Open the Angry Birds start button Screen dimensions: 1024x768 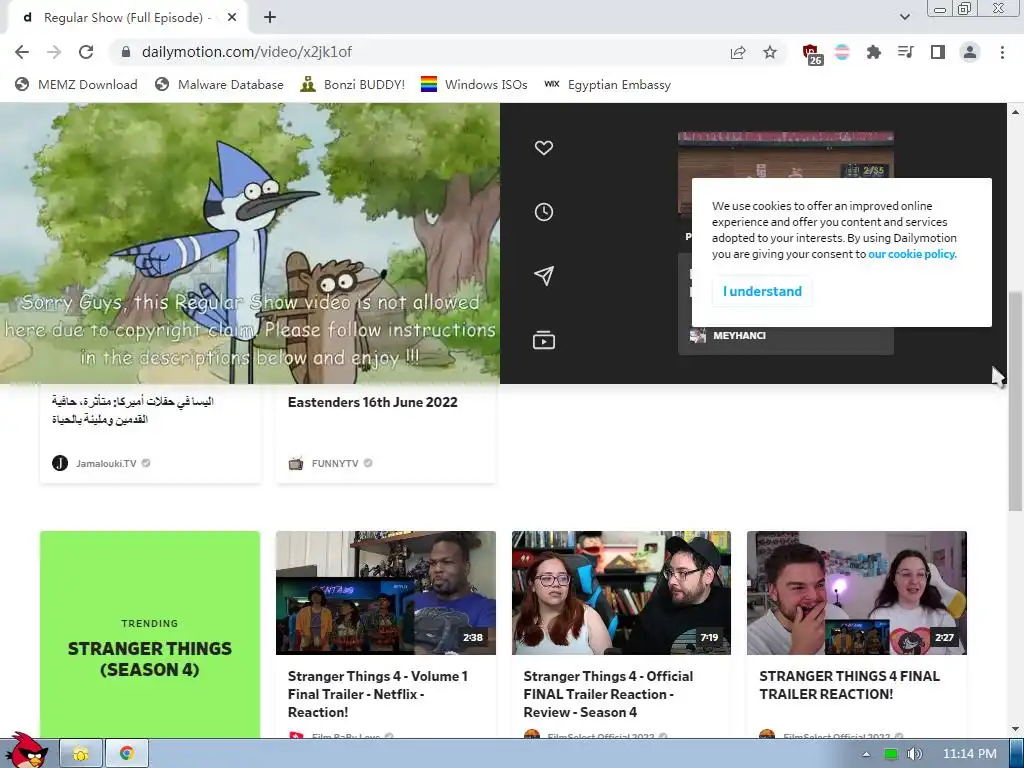click(x=26, y=751)
